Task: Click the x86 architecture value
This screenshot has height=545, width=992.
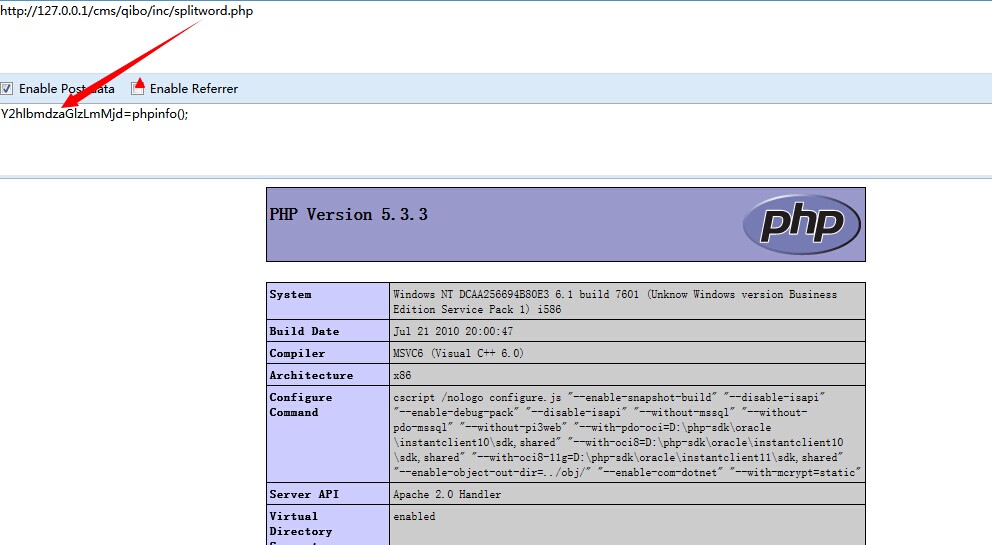Action: click(x=402, y=375)
